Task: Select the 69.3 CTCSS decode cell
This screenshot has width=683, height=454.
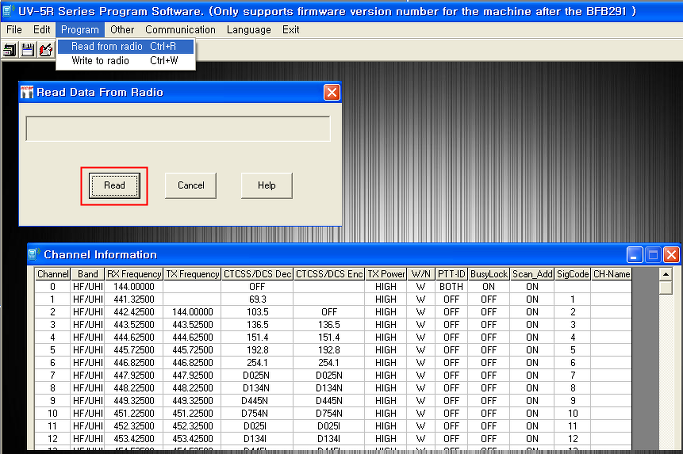Action: (257, 299)
